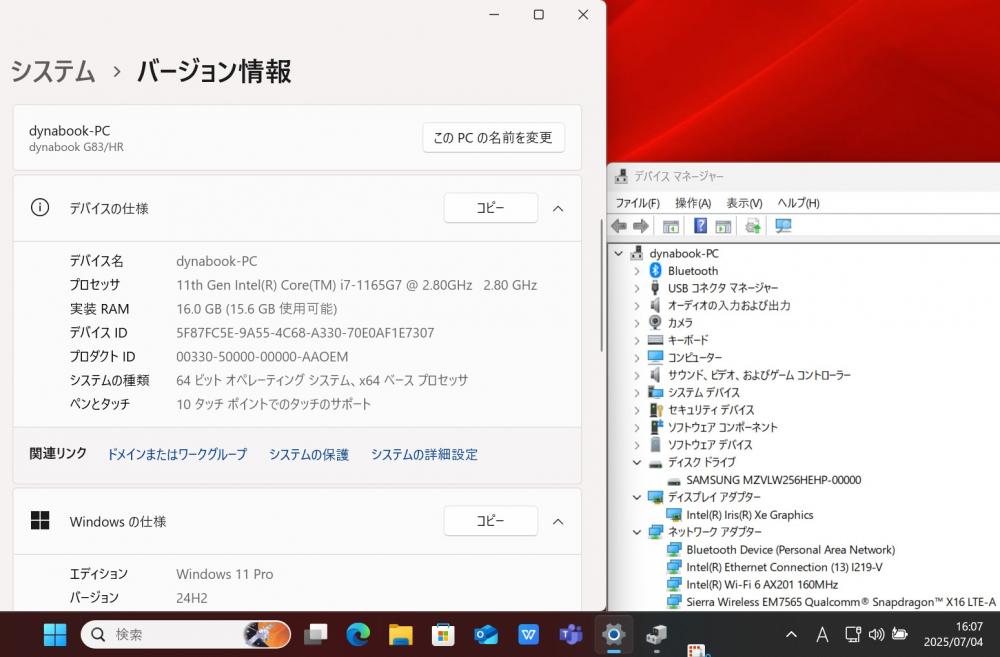1000x657 pixels.
Task: Show hidden system tray icons
Action: [791, 635]
